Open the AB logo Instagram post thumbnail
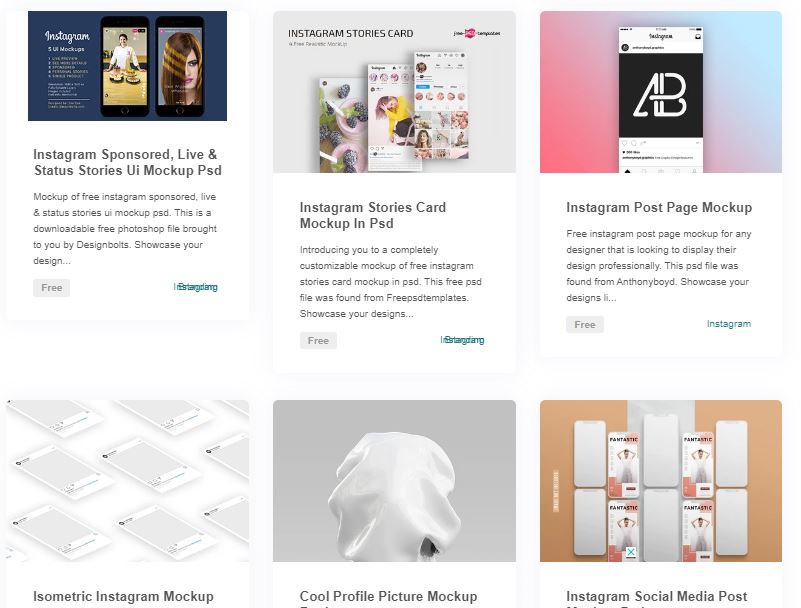Viewport: 801px width, 608px height. (x=661, y=92)
